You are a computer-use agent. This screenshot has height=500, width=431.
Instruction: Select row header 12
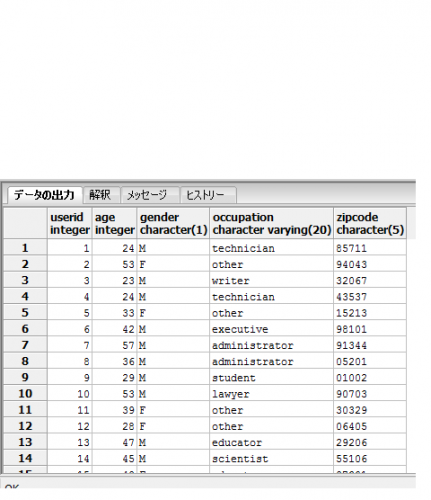[25, 426]
